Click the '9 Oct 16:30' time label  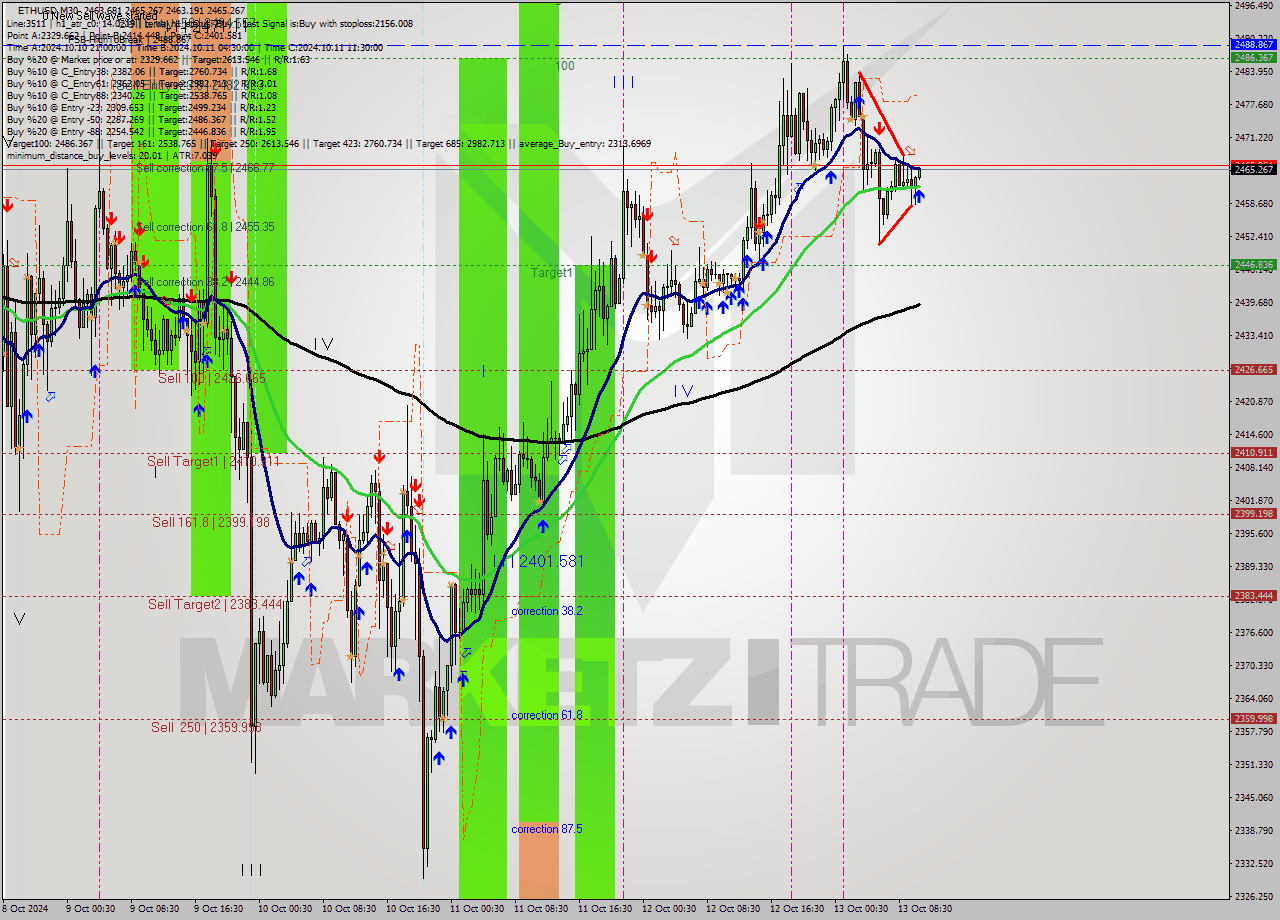[221, 909]
